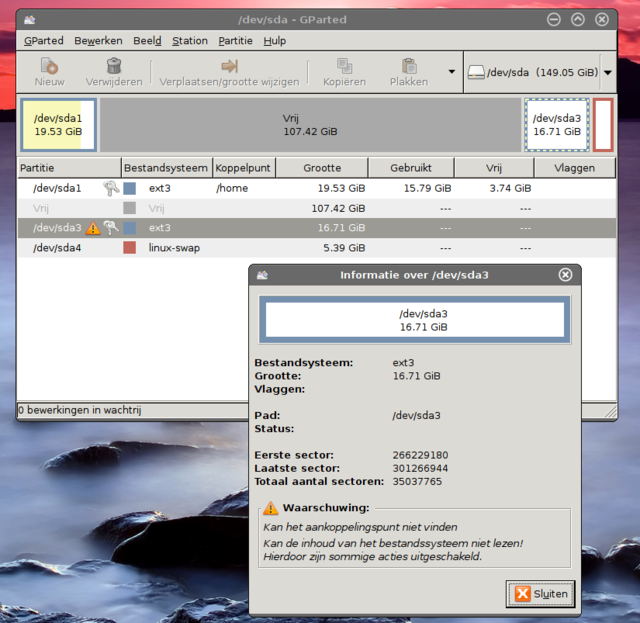Select the /dev/sda1 block in the disk map
Screen dimensions: 640x623
pos(58,125)
